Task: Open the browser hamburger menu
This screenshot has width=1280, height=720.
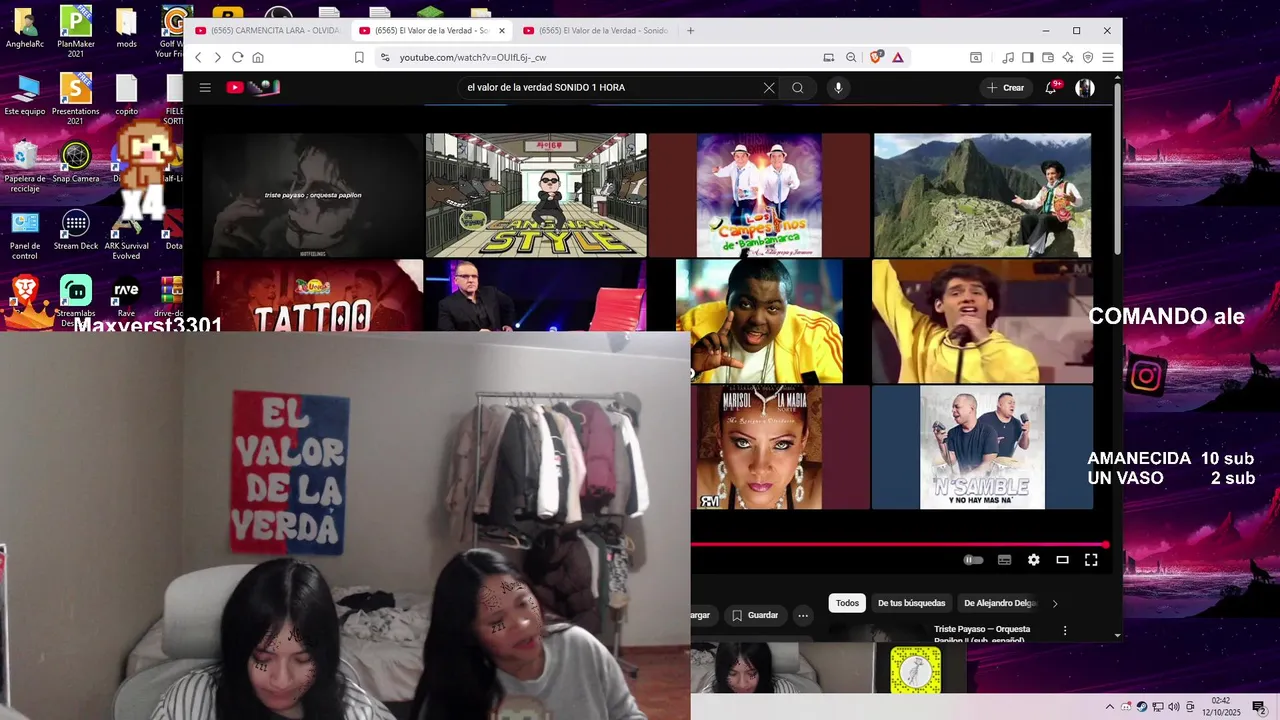Action: point(1107,58)
